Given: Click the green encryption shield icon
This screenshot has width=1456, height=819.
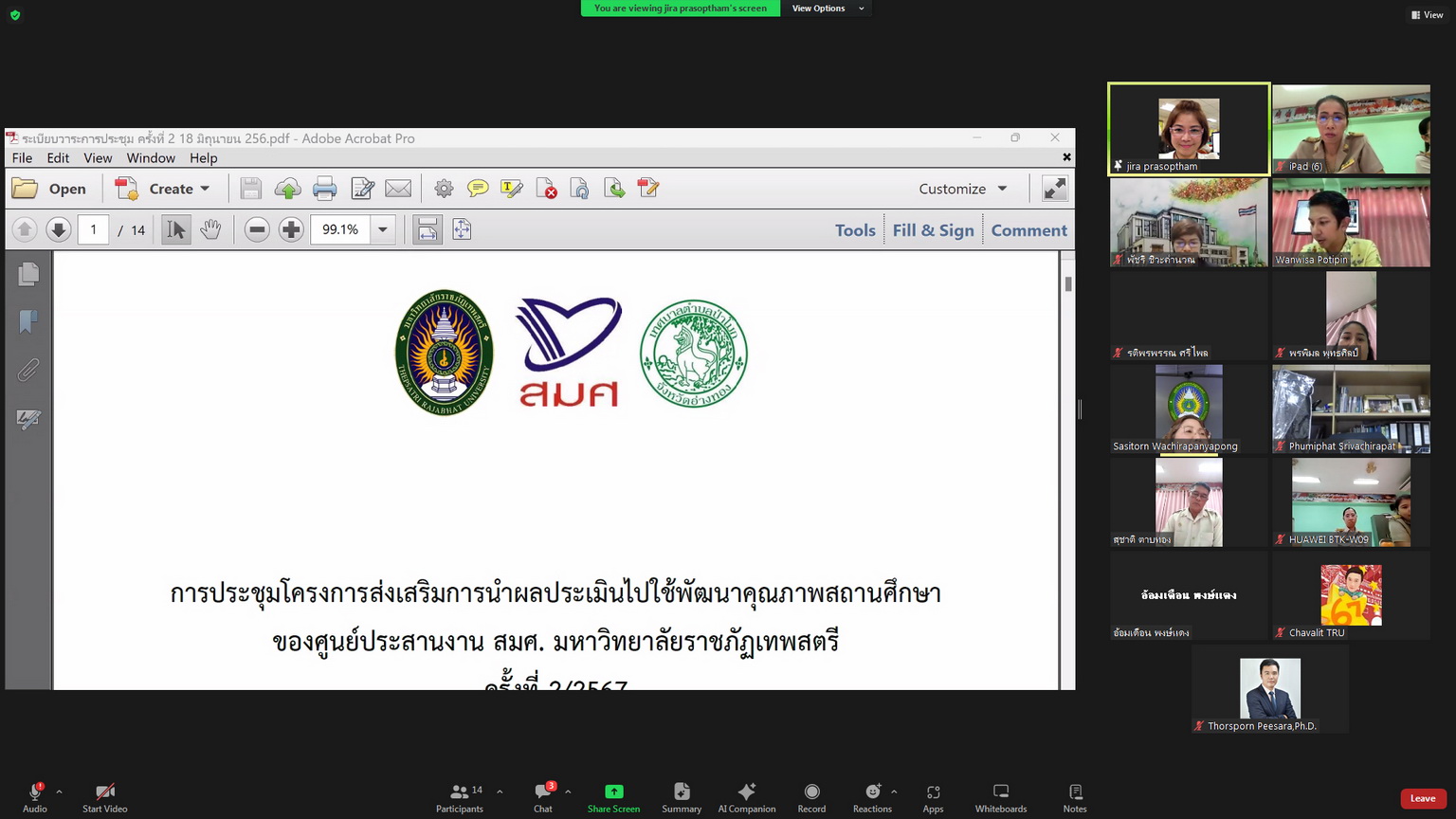Looking at the screenshot, I should pyautogui.click(x=15, y=15).
